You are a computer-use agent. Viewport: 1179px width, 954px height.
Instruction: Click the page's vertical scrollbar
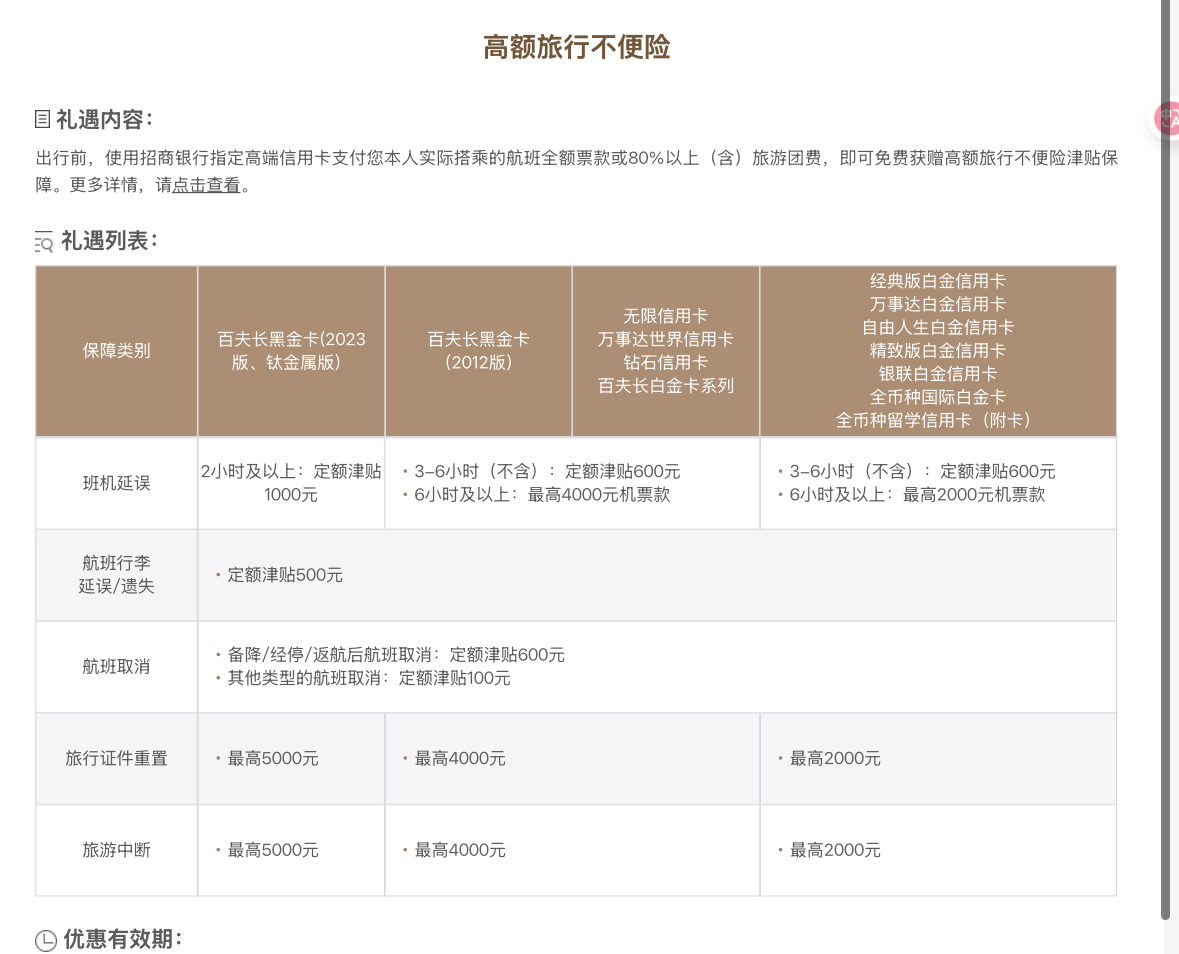tap(1166, 459)
